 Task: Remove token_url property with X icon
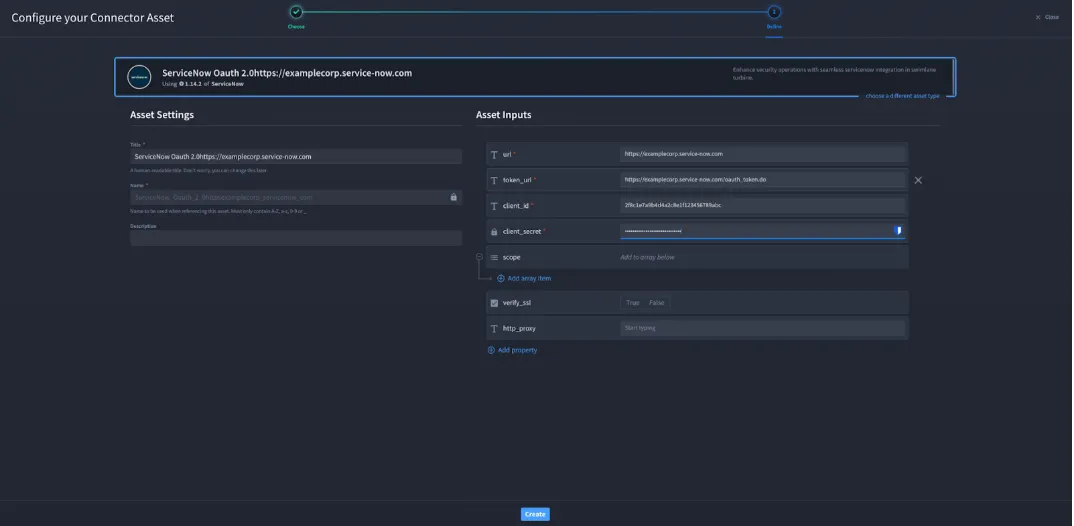pos(919,180)
